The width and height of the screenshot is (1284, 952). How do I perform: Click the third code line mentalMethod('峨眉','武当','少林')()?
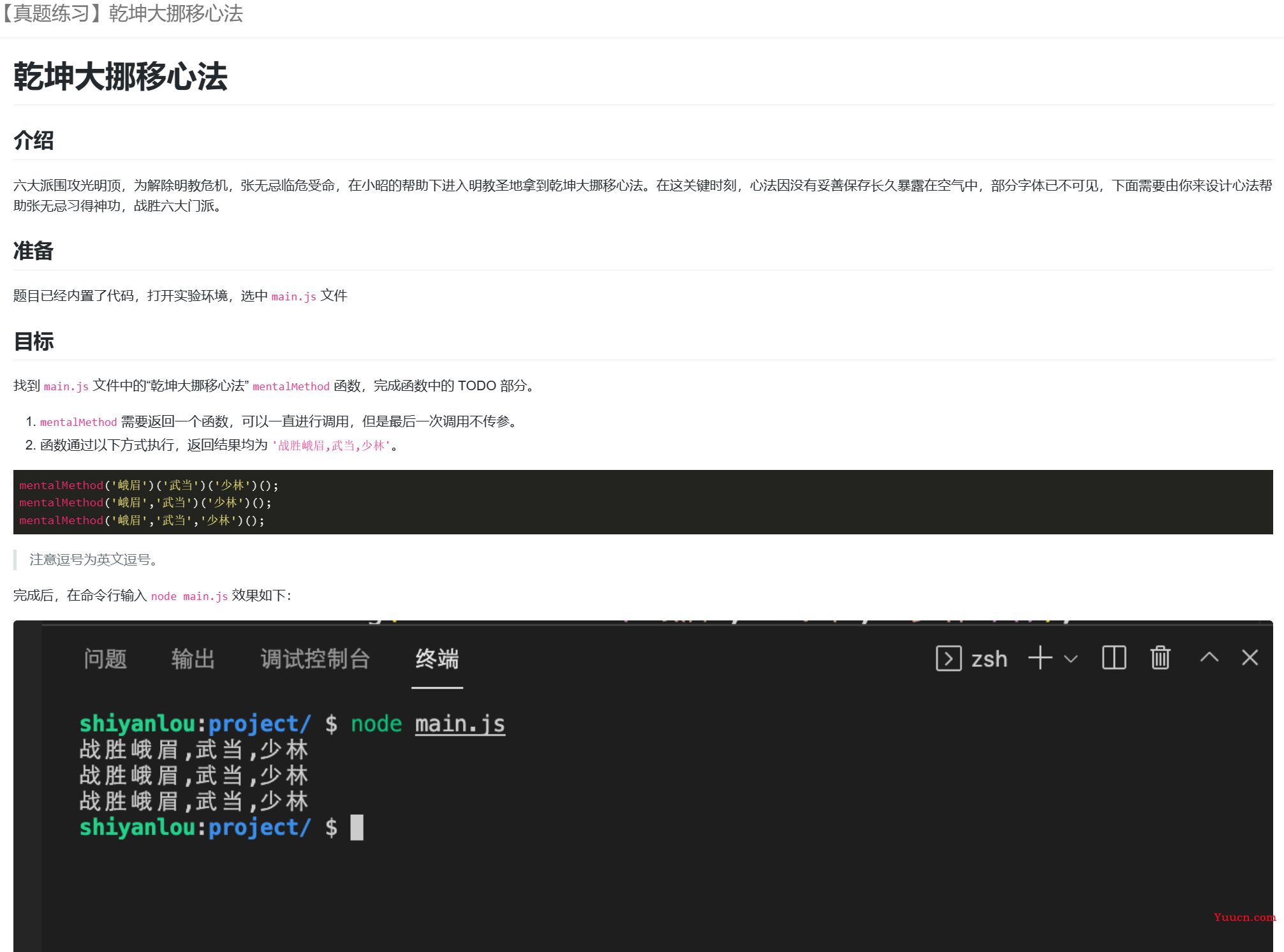142,521
